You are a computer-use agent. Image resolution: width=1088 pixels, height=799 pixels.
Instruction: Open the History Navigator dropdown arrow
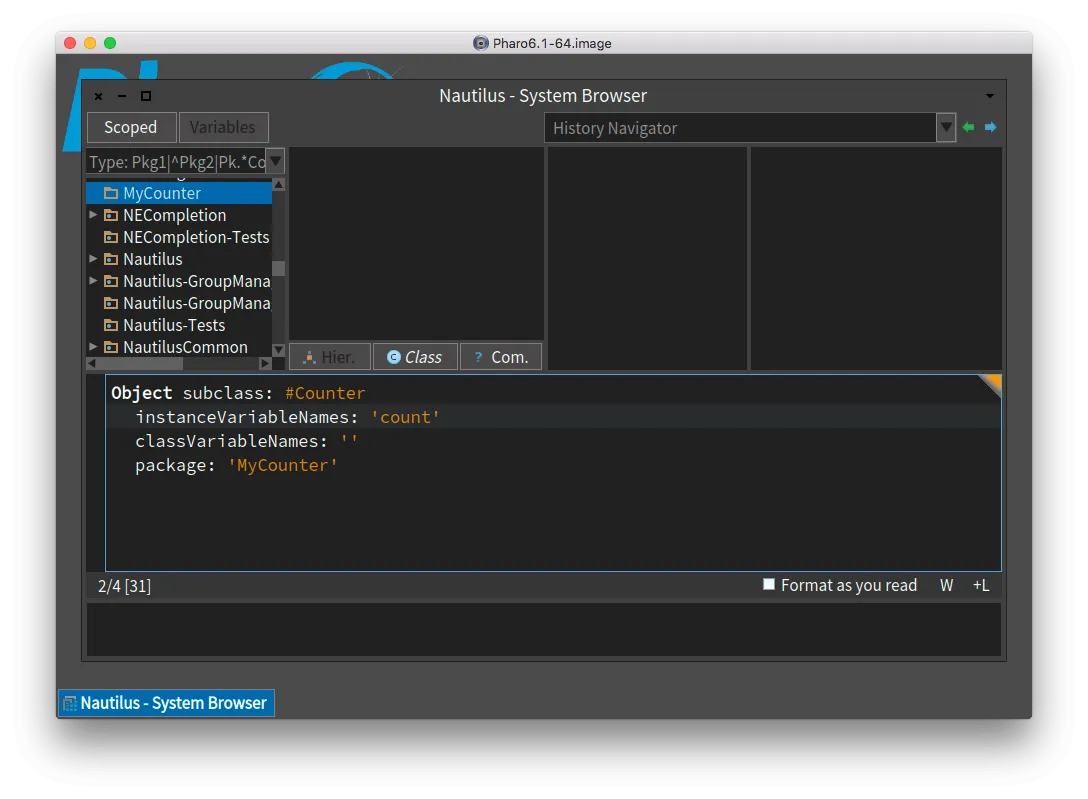(946, 128)
